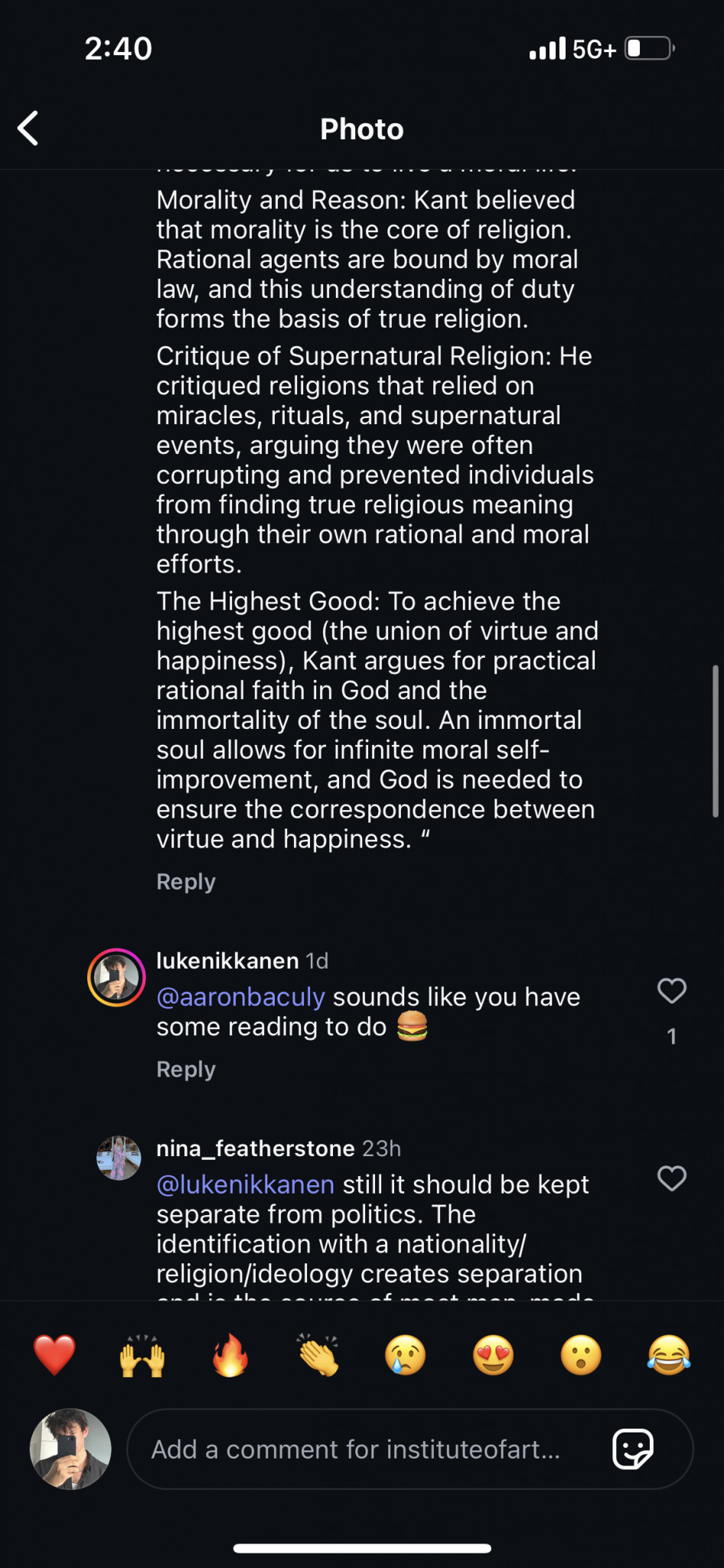Open the @aaronbaculy mention

tap(240, 997)
